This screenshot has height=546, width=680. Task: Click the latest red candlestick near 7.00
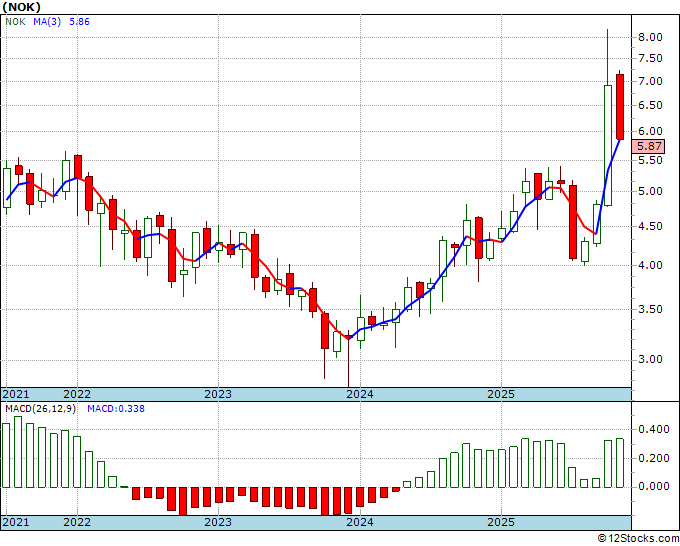pyautogui.click(x=620, y=107)
